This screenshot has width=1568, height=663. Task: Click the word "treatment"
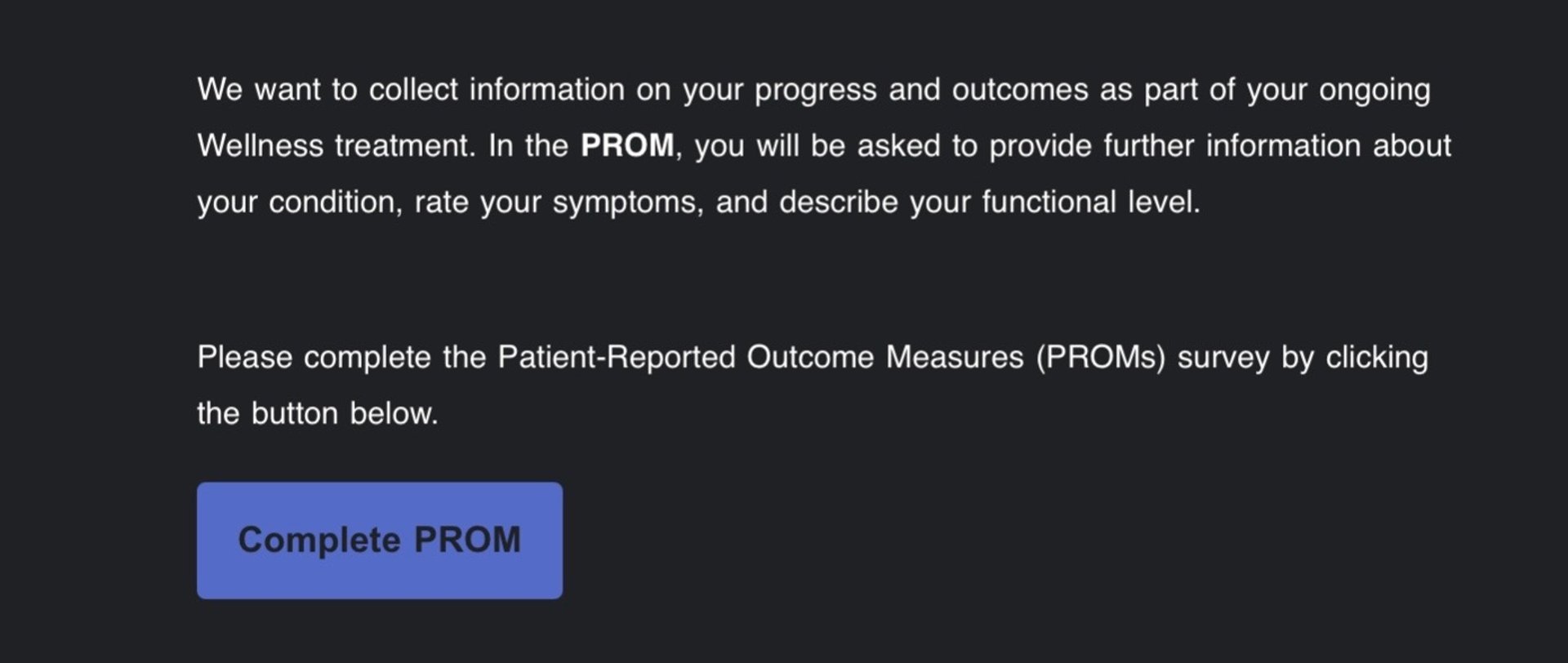click(x=405, y=146)
